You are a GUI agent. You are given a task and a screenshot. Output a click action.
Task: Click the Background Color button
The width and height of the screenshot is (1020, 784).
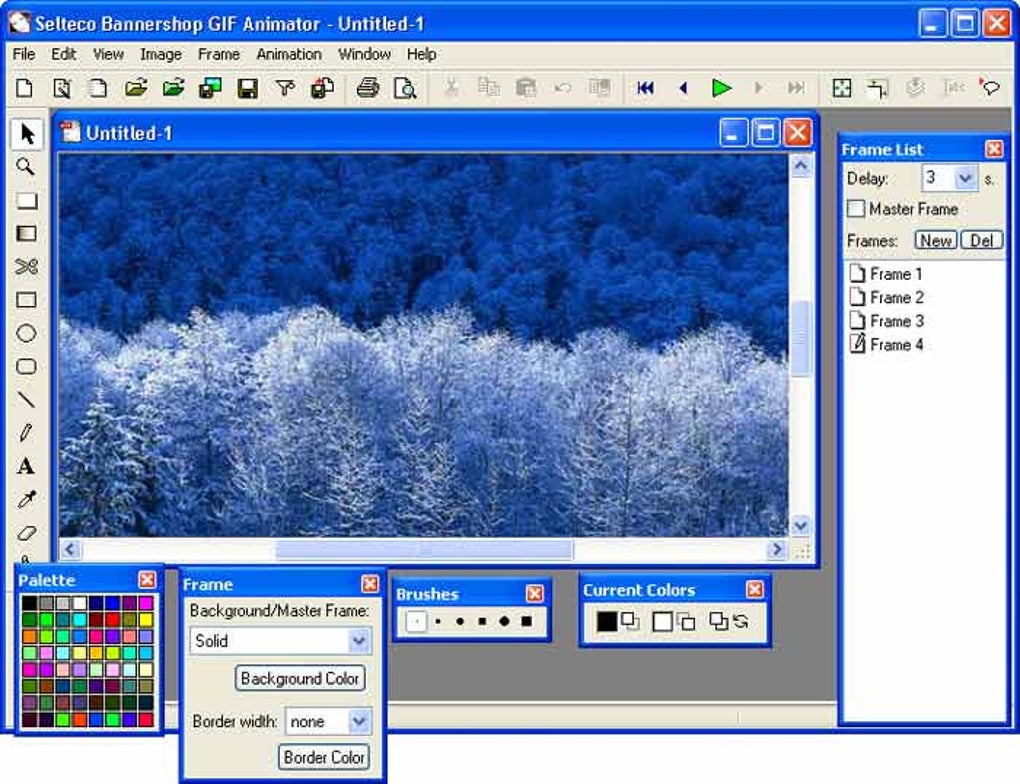[x=300, y=679]
